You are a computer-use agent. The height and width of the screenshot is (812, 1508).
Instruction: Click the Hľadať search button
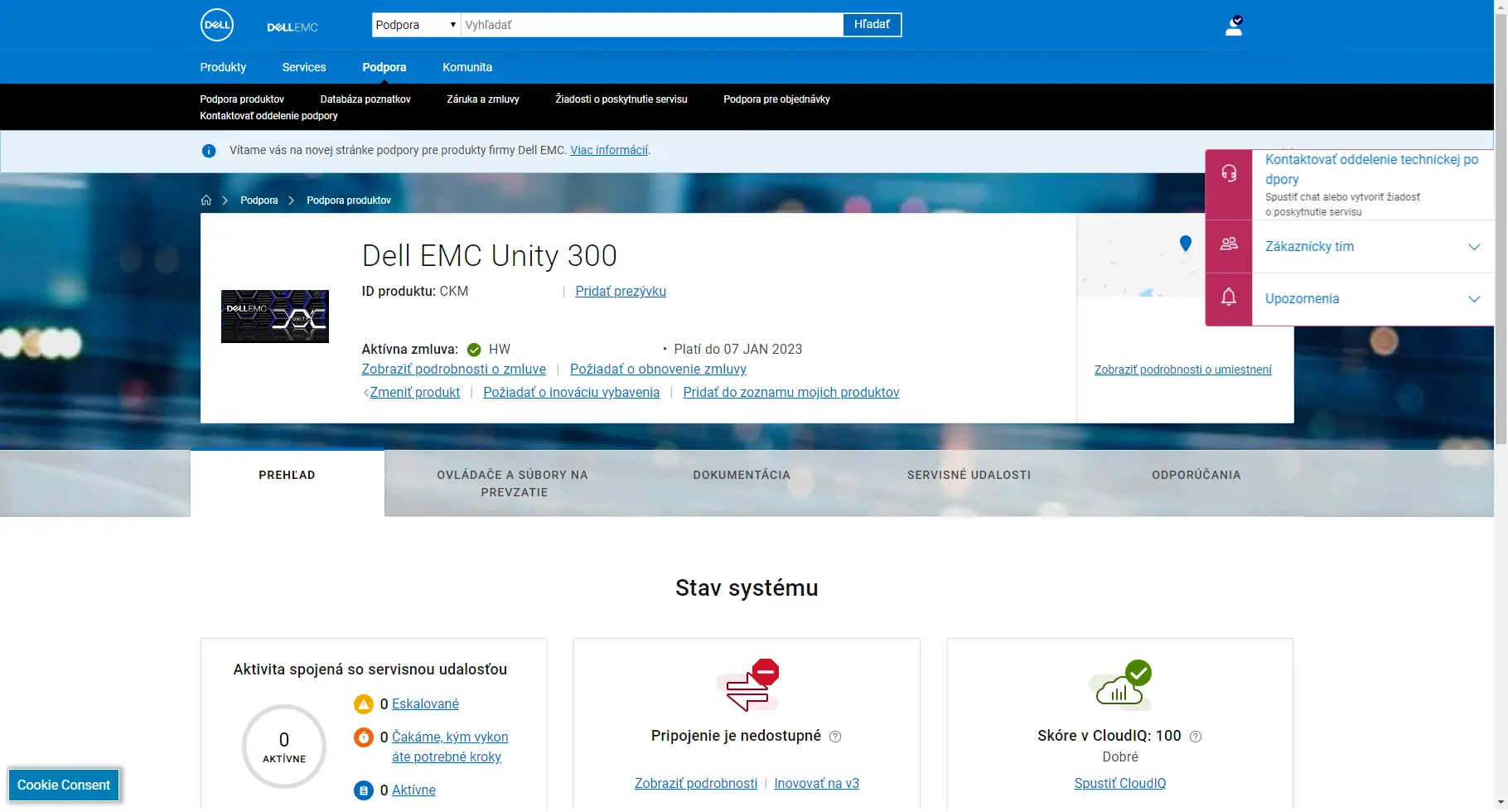[x=872, y=25]
